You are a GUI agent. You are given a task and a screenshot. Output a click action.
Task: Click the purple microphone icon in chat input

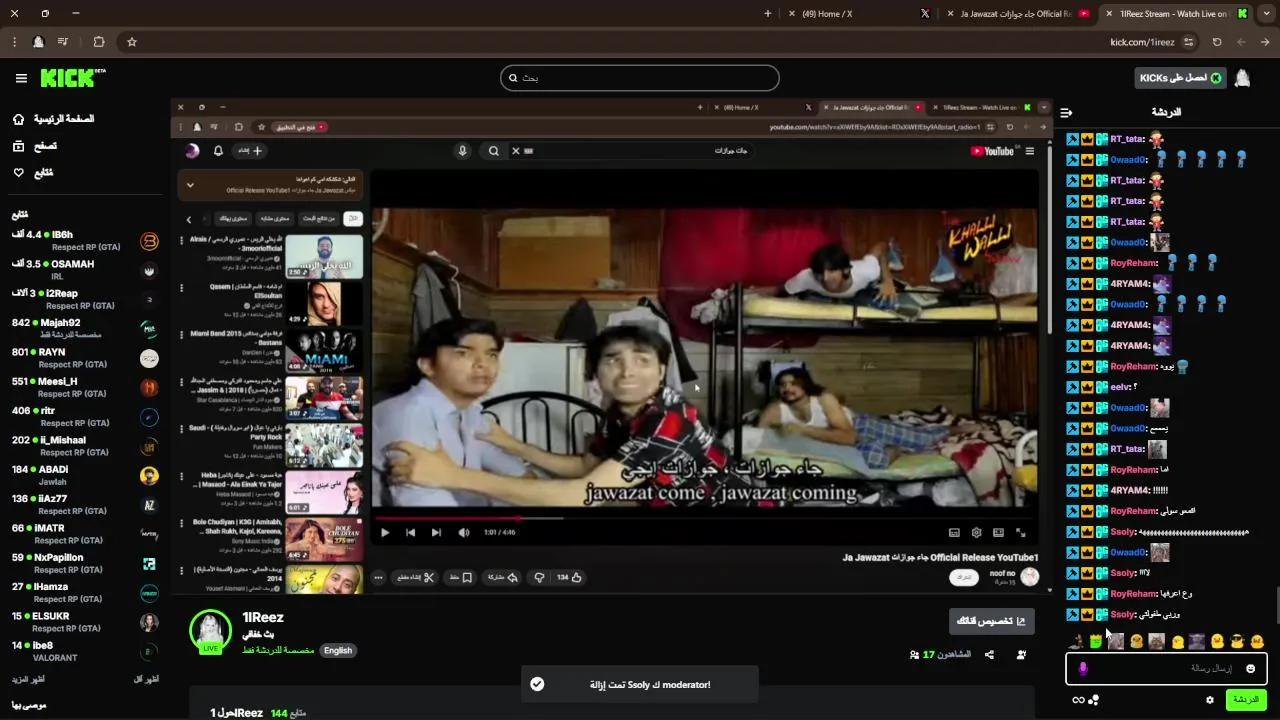1082,668
